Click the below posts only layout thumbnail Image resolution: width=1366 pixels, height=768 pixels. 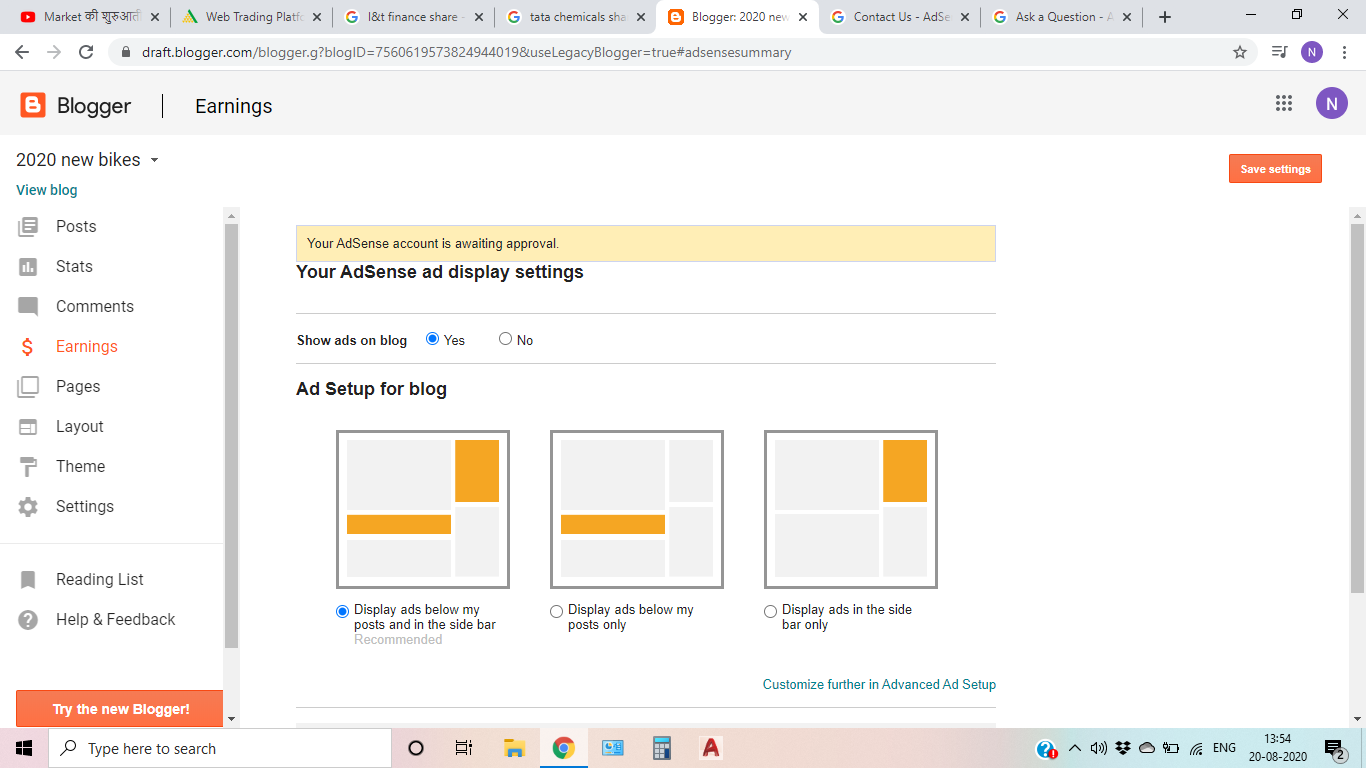pyautogui.click(x=637, y=509)
